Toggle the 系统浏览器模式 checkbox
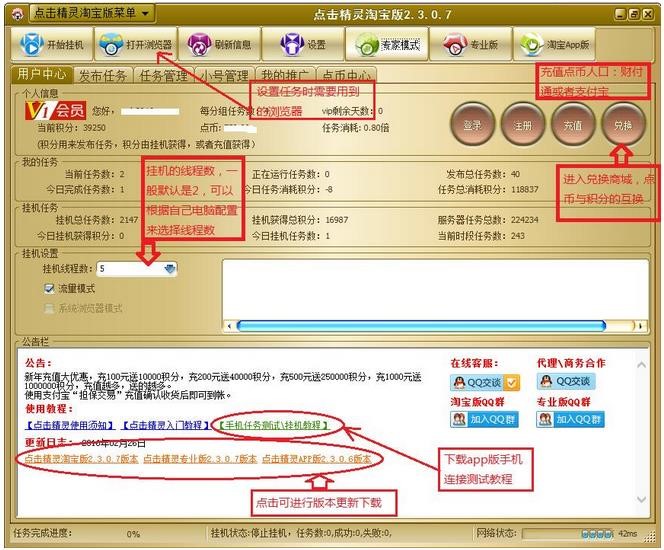 click(49, 308)
